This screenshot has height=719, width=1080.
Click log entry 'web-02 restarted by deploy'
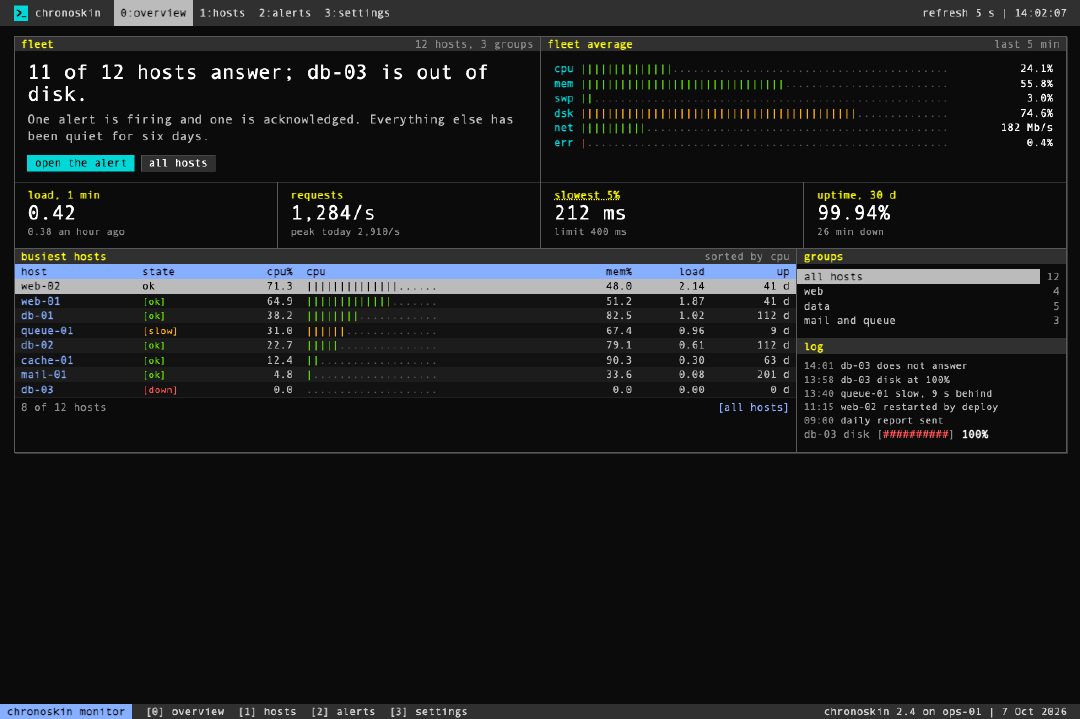tap(919, 407)
